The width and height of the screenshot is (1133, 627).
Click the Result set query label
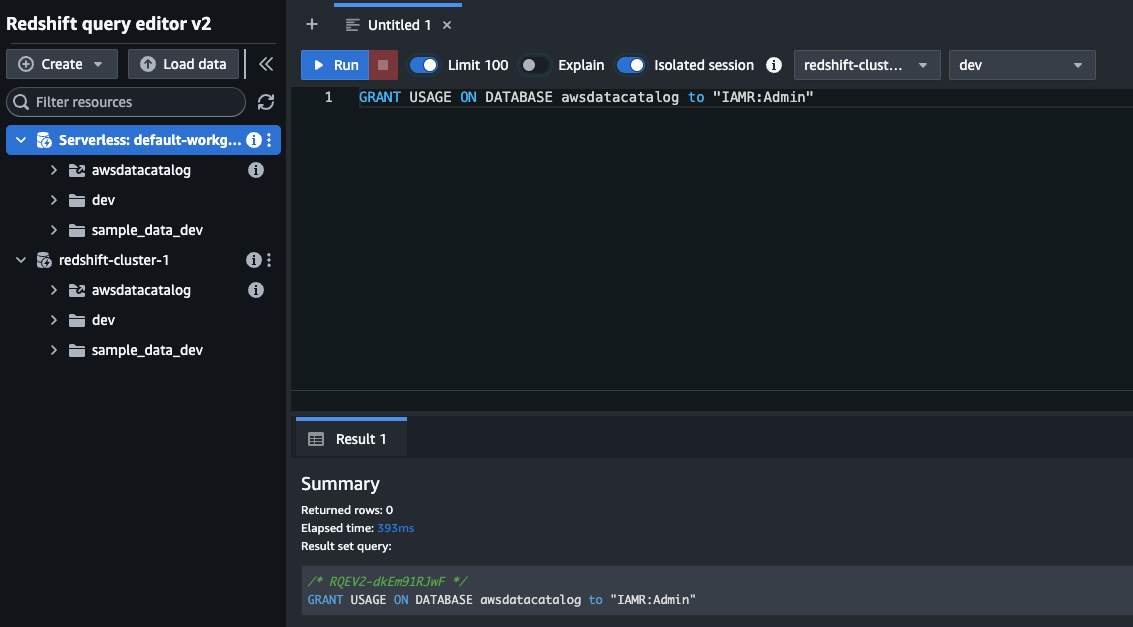point(346,546)
